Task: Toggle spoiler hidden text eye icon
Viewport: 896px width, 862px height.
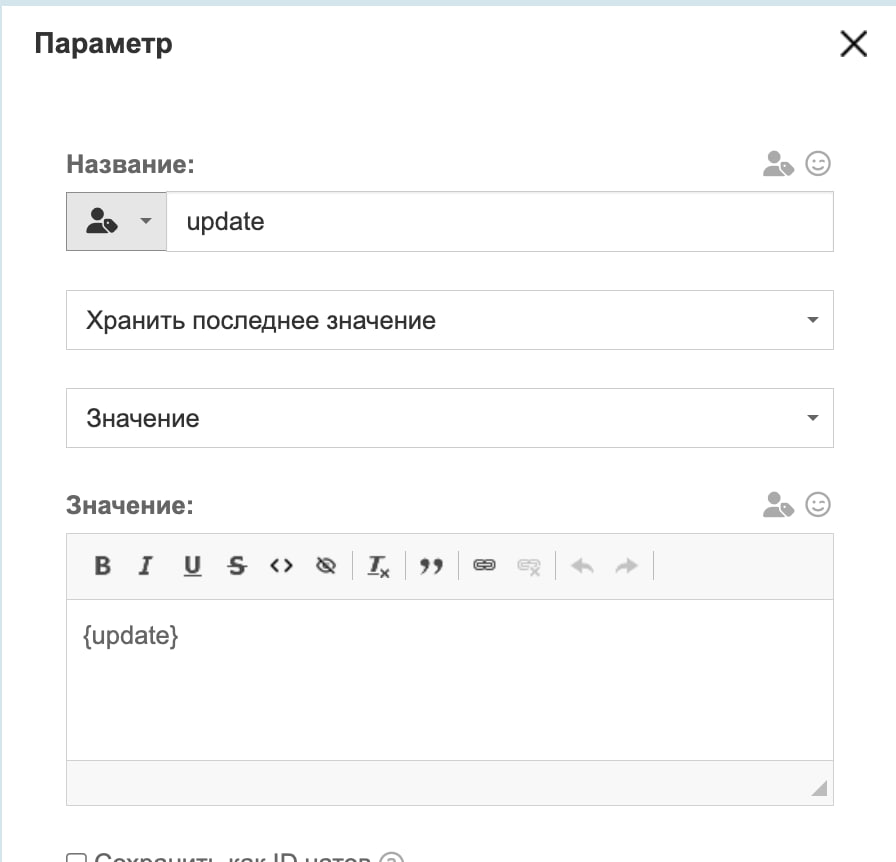Action: 325,566
